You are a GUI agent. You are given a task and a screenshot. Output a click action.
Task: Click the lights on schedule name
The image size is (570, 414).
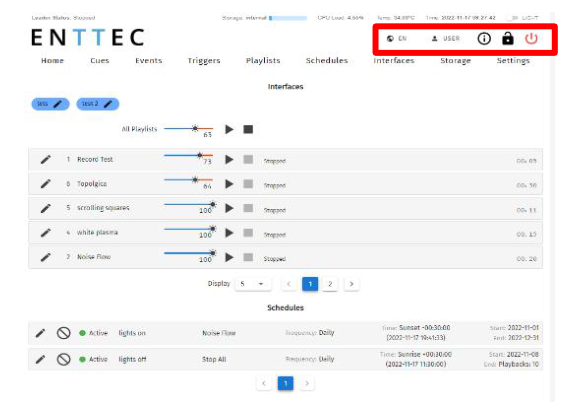pyautogui.click(x=132, y=333)
